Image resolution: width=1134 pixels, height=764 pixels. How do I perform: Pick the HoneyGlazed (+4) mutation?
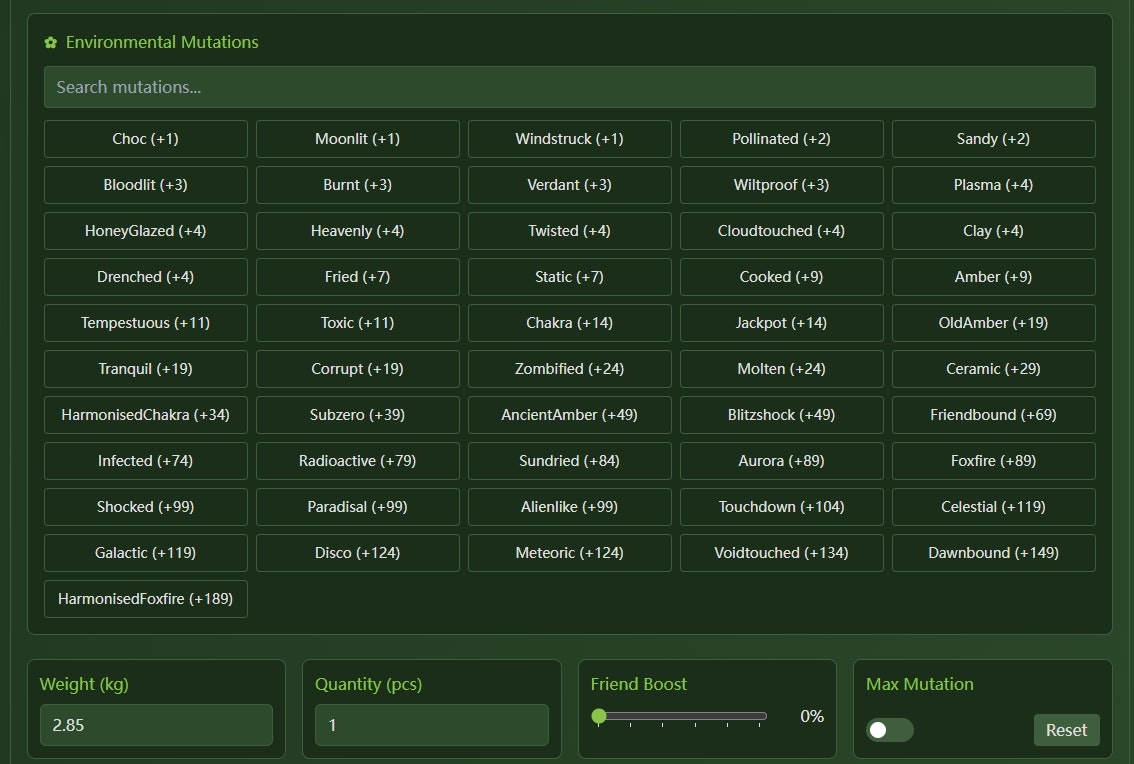point(145,230)
